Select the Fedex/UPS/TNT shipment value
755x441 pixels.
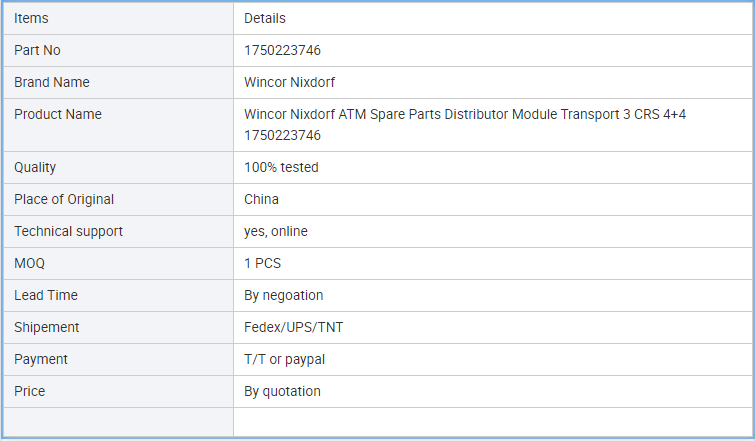click(x=294, y=327)
